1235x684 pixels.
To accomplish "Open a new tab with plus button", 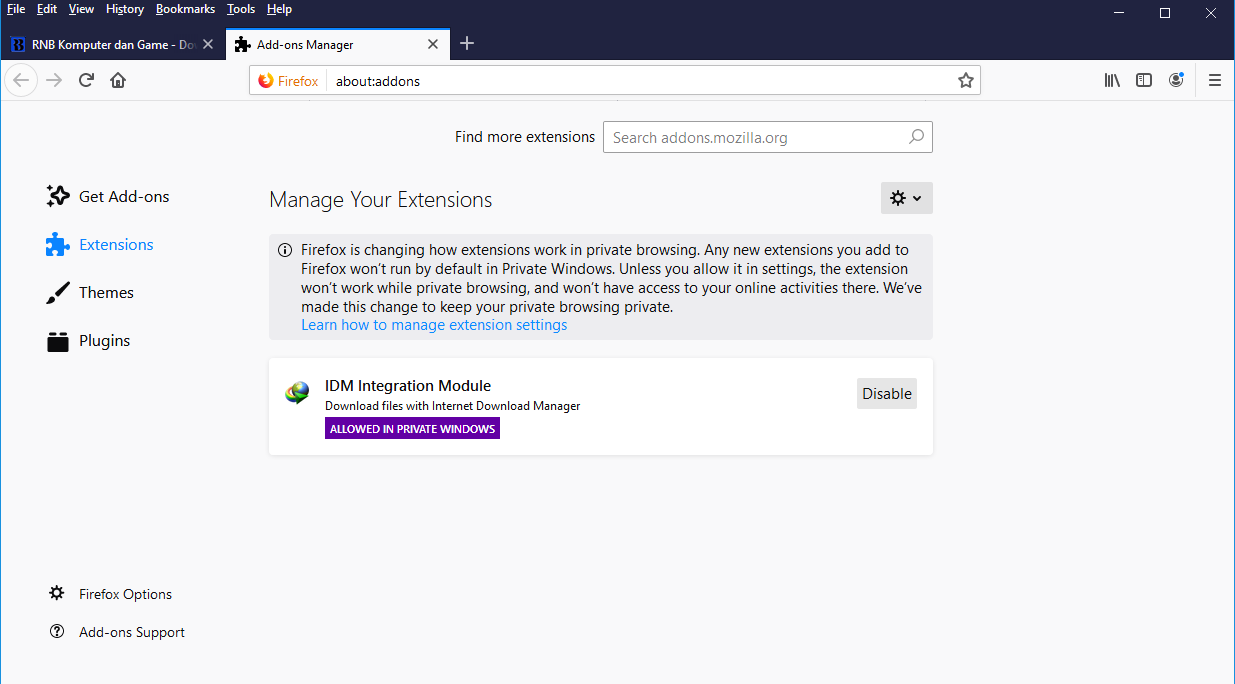I will click(x=467, y=44).
